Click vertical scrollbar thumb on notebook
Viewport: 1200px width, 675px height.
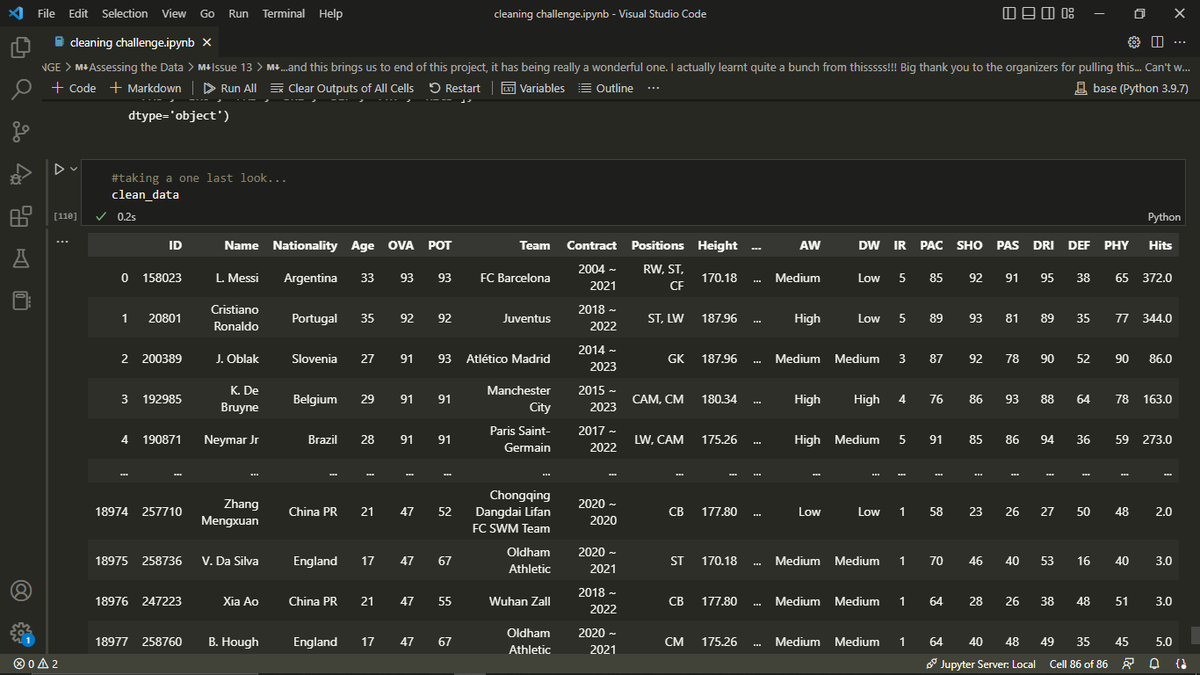coord(1194,637)
